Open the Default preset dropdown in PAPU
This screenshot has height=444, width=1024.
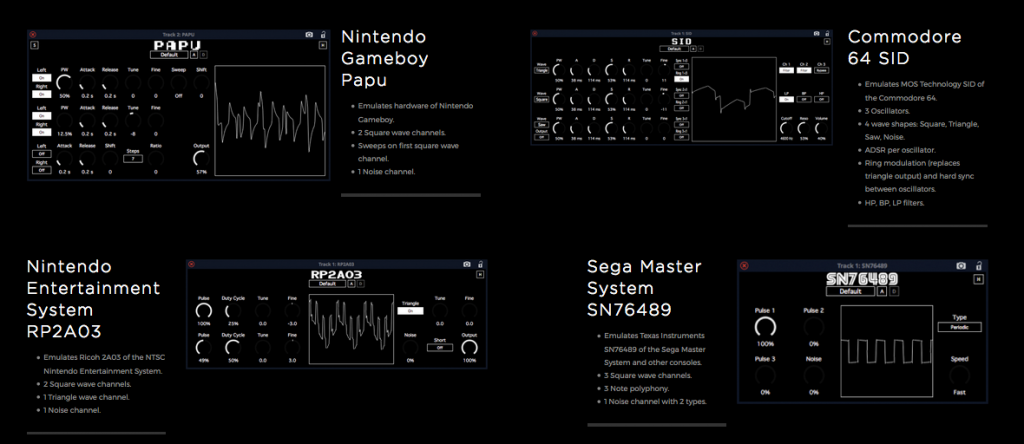pos(169,55)
